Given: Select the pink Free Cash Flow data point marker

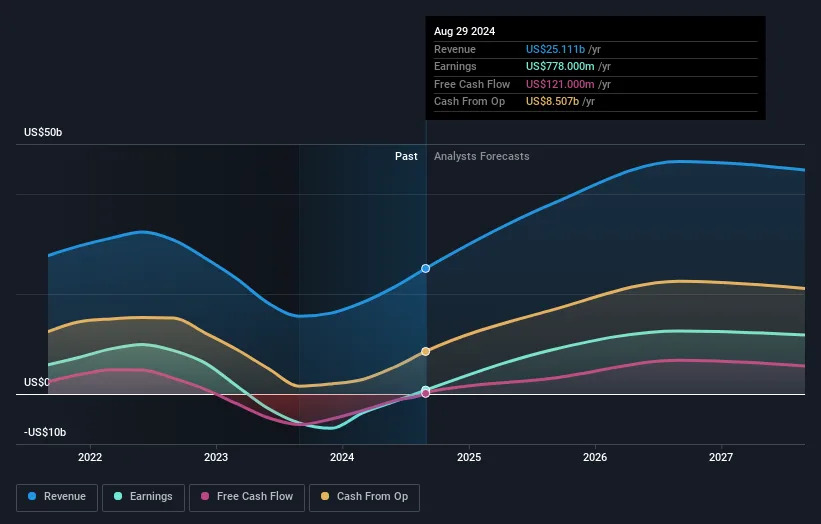Looking at the screenshot, I should point(426,394).
